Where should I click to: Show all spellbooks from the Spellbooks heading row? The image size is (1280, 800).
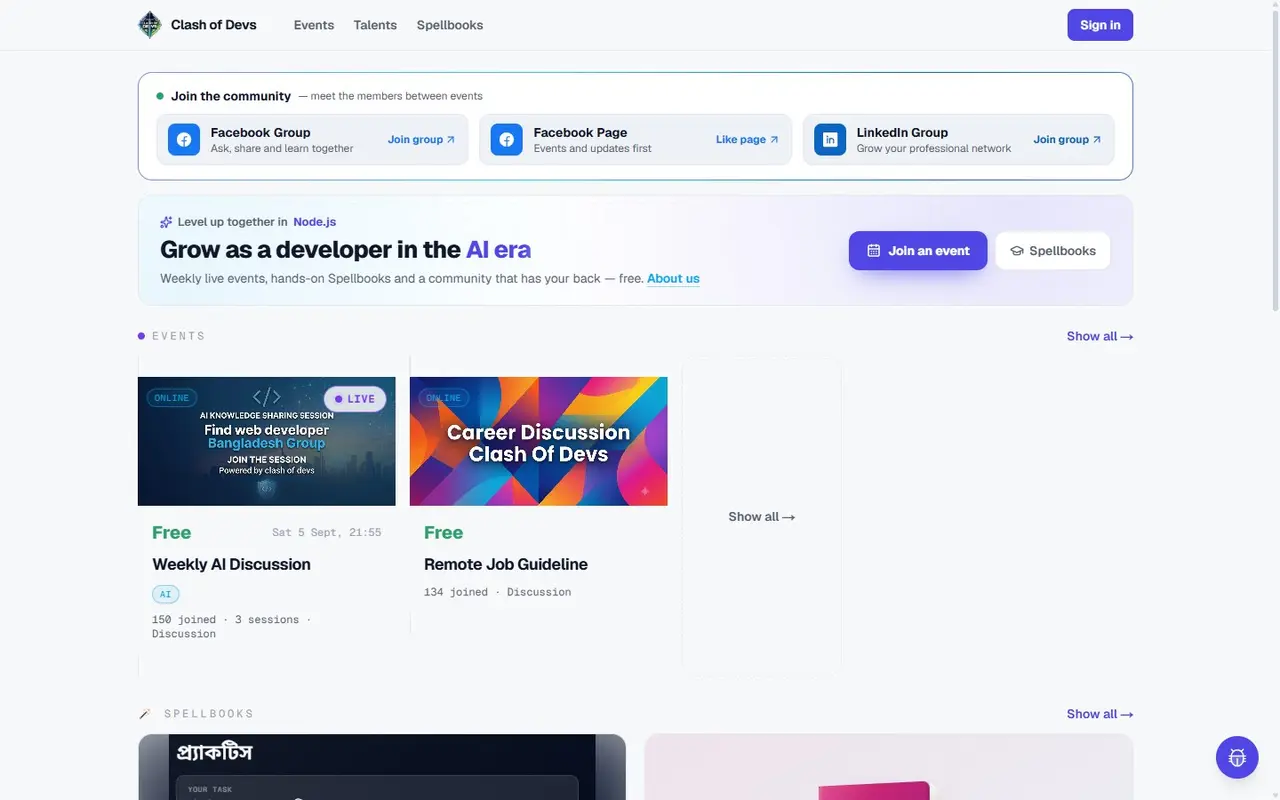1100,714
